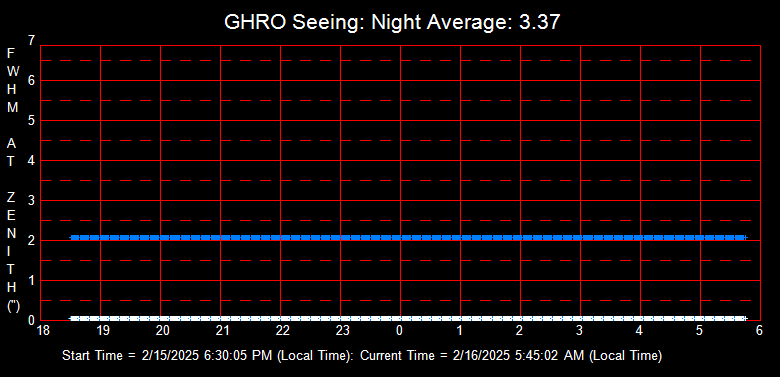Click x-axis label 23
The image size is (780, 377).
(343, 331)
